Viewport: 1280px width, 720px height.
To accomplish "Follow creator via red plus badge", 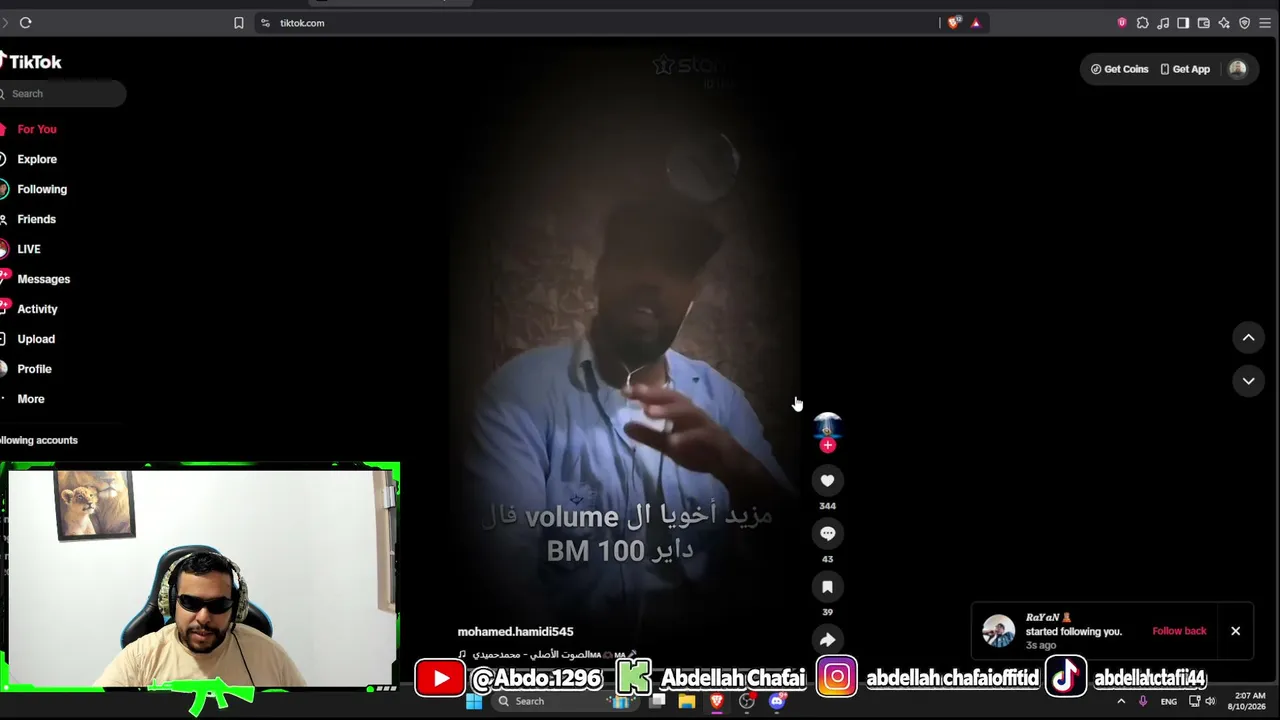I will point(827,446).
